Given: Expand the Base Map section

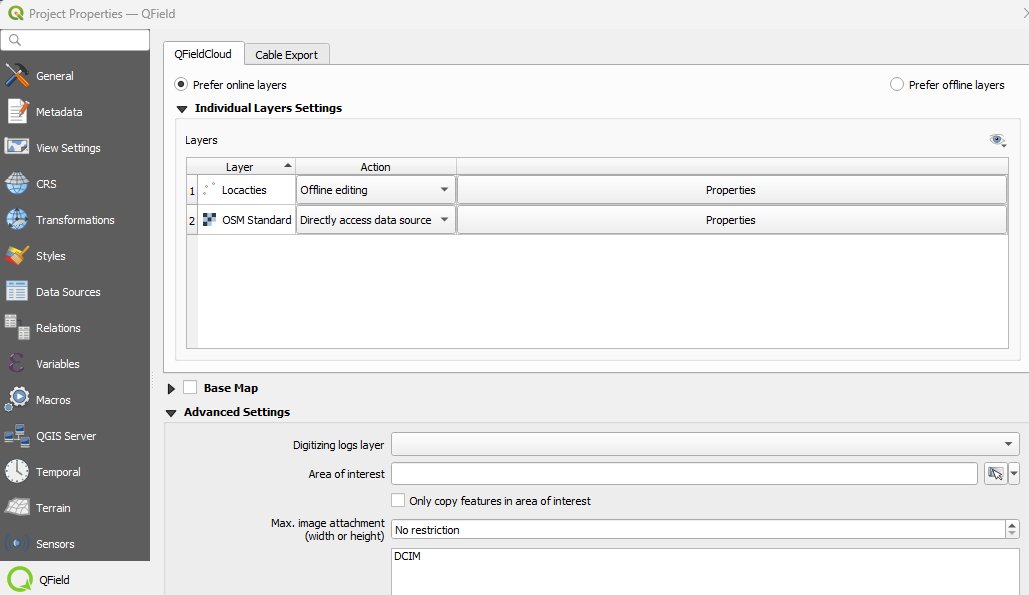Looking at the screenshot, I should tap(171, 388).
